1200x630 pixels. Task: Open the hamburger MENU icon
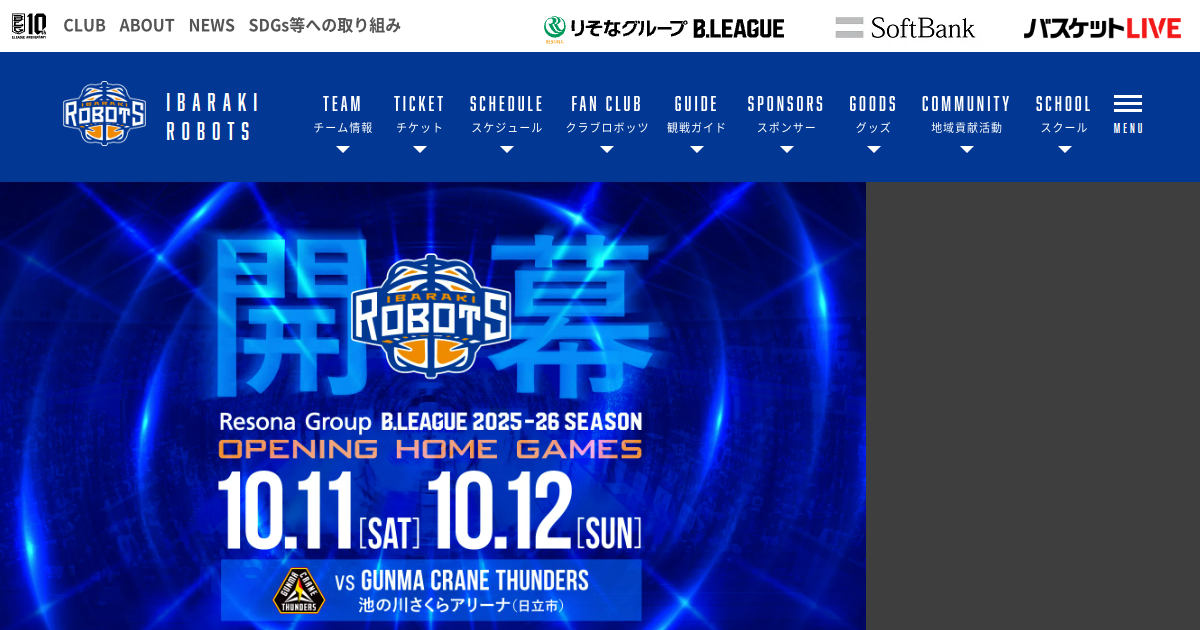pos(1128,114)
